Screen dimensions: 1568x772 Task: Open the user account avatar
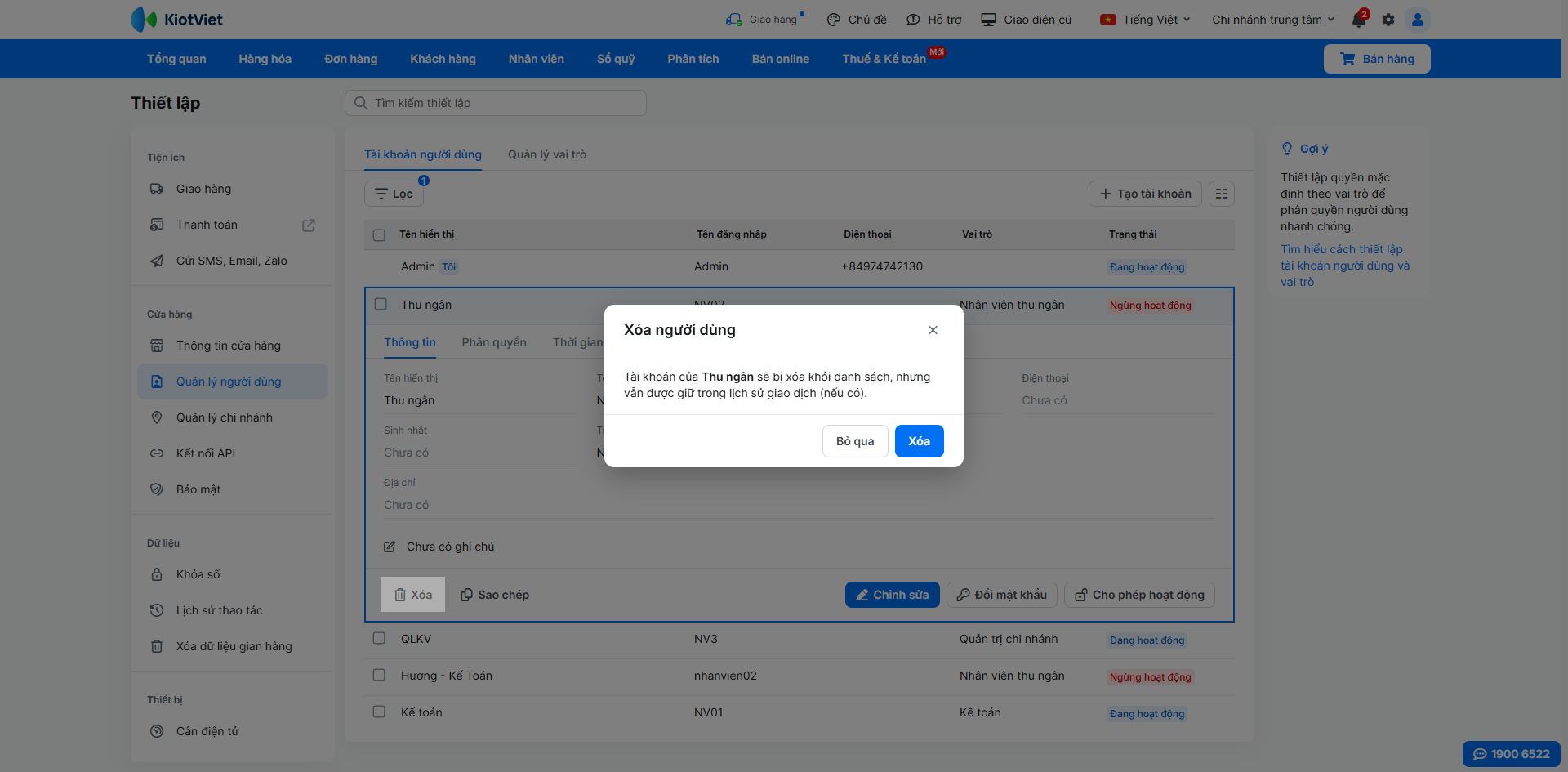coord(1418,20)
